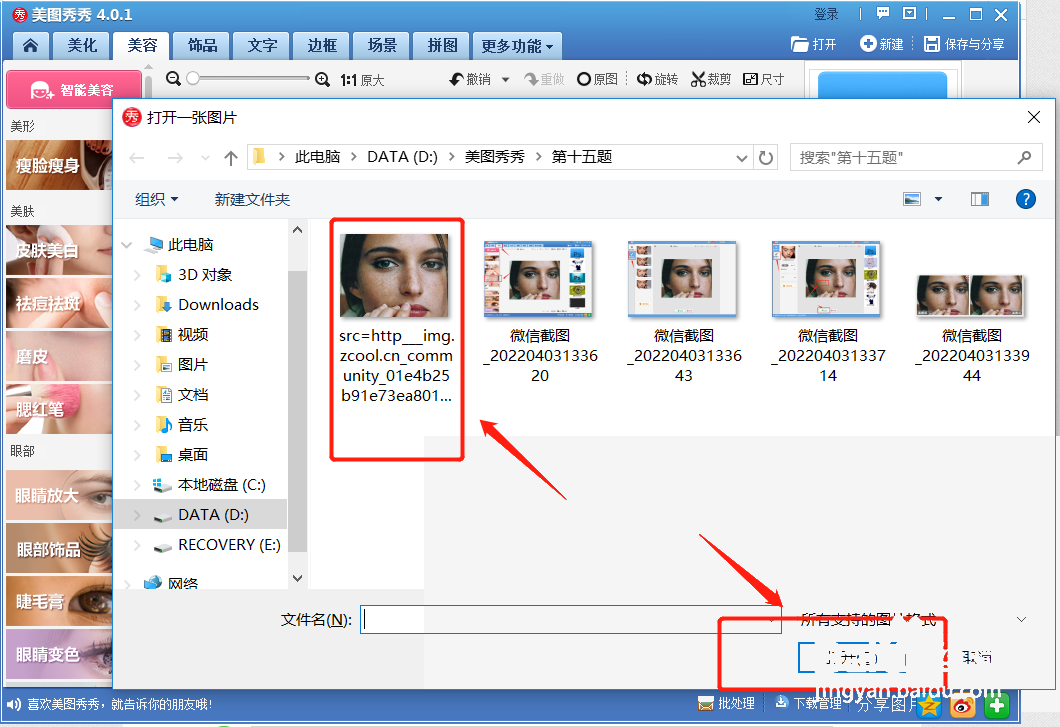
Task: Collapse the 此电脑 tree node
Action: coord(126,245)
